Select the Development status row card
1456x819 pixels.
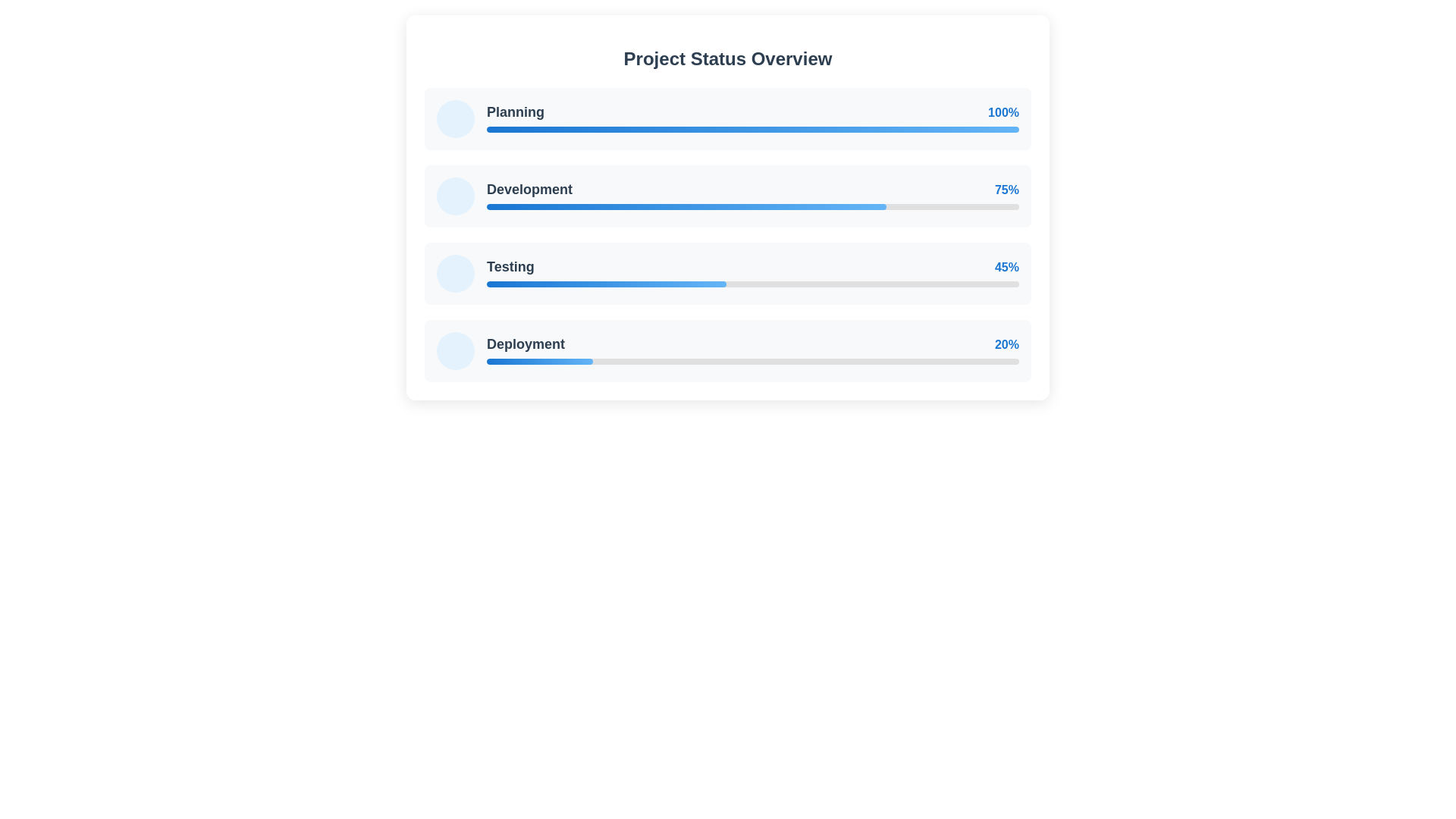pos(727,196)
